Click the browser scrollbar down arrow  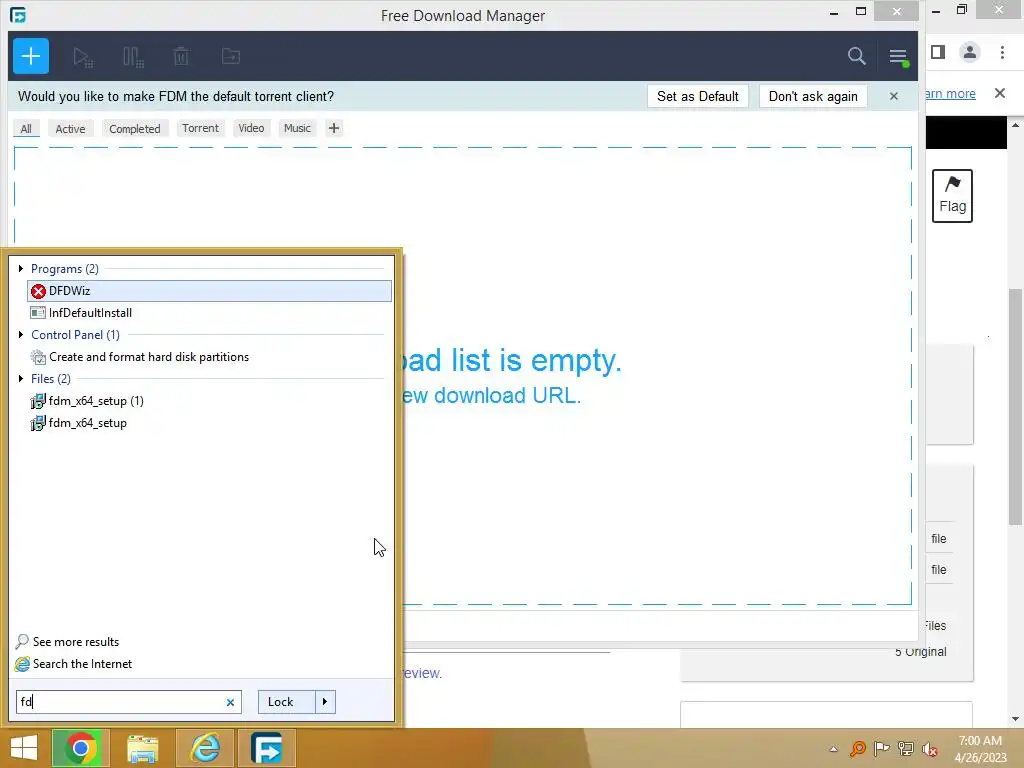click(x=1015, y=720)
